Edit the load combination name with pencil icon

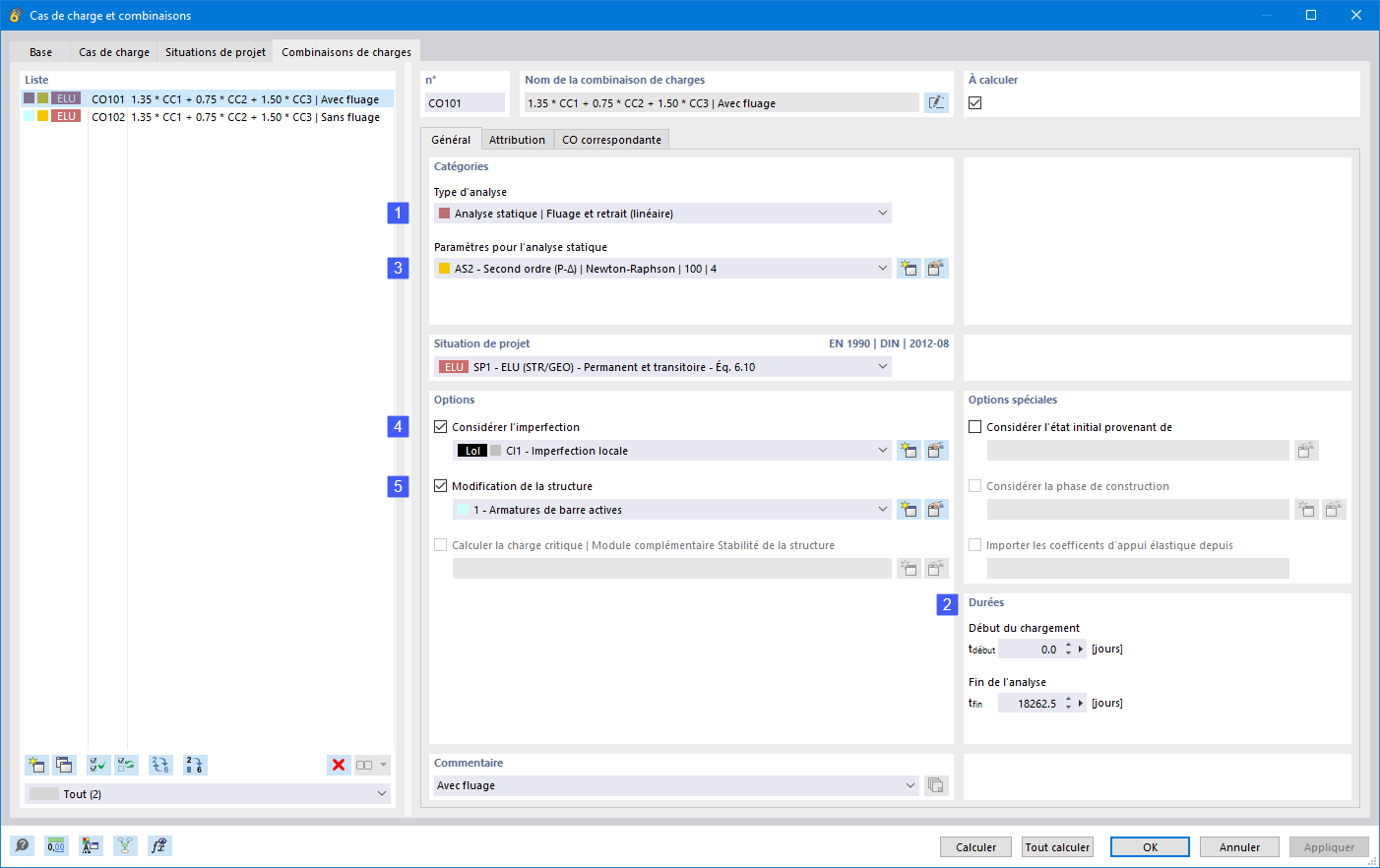pos(936,102)
